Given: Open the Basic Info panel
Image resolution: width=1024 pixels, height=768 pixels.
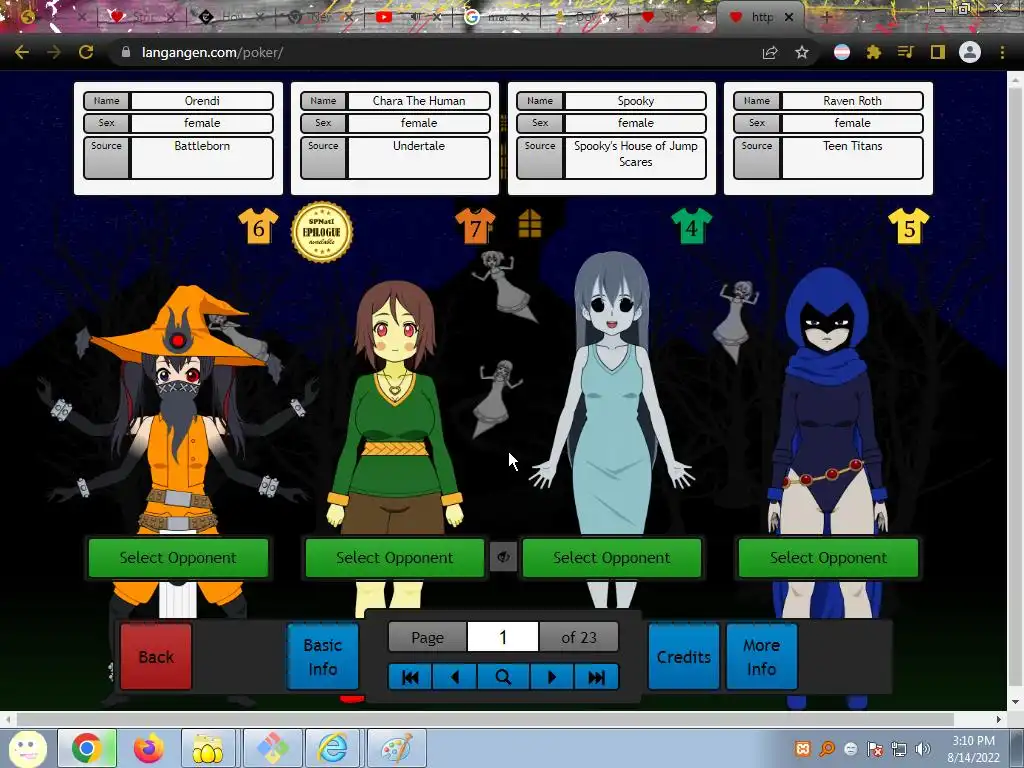Looking at the screenshot, I should (323, 657).
